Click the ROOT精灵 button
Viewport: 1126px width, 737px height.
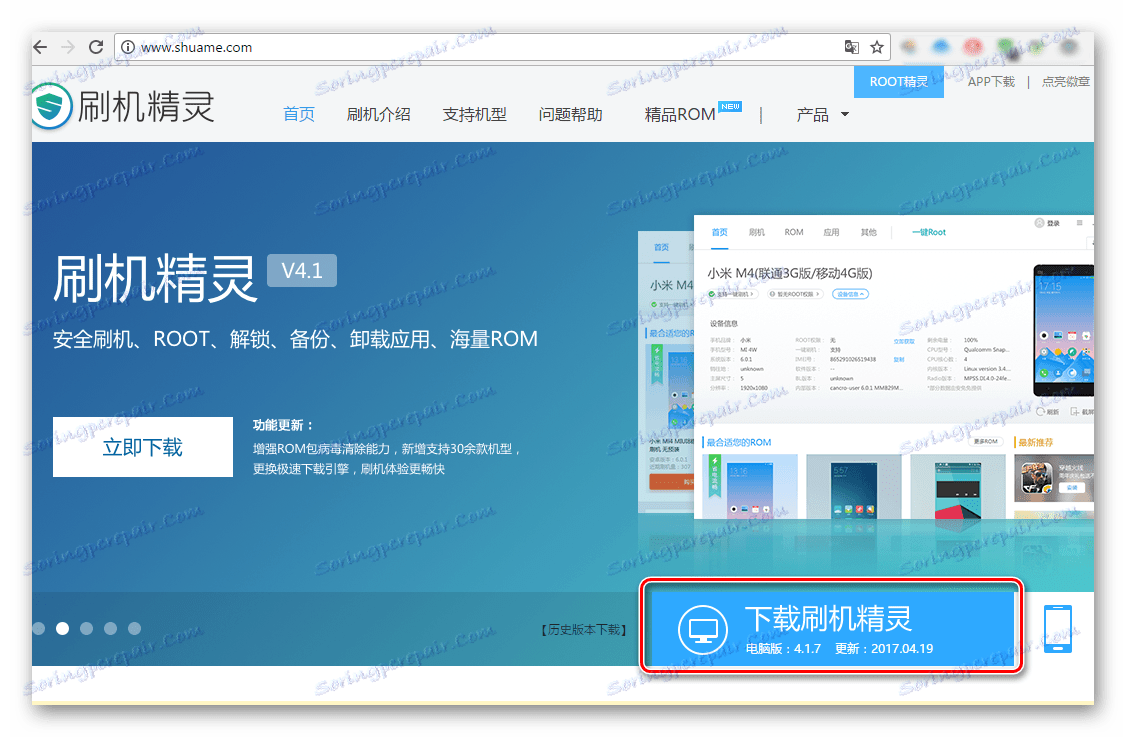pyautogui.click(x=898, y=82)
